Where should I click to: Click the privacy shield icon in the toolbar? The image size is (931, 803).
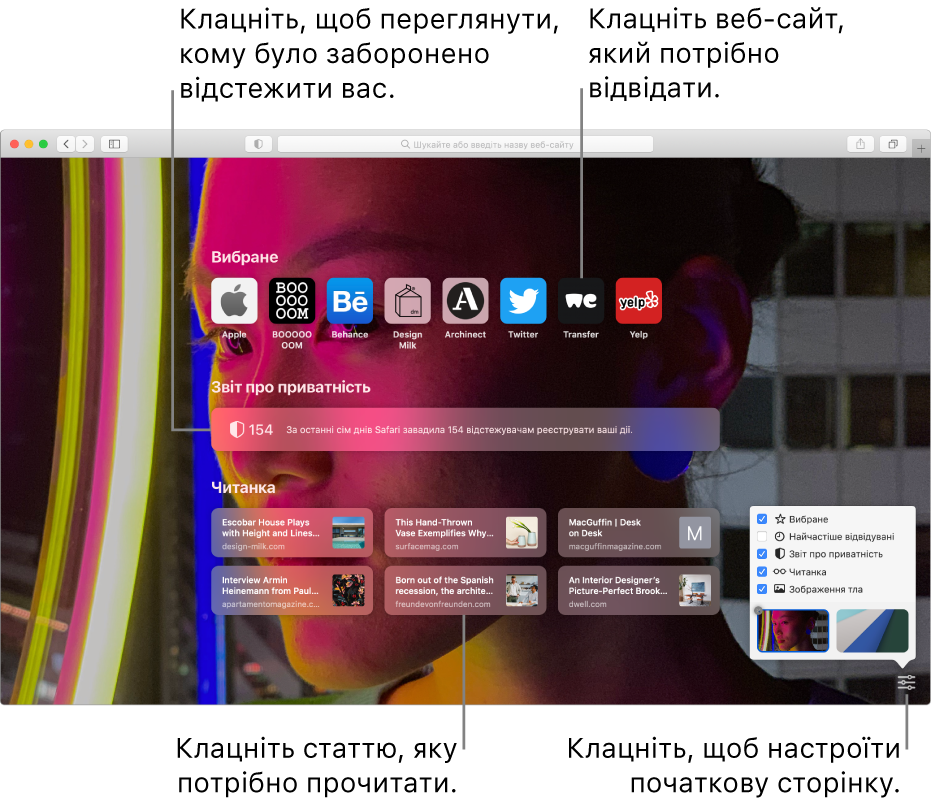pos(258,143)
